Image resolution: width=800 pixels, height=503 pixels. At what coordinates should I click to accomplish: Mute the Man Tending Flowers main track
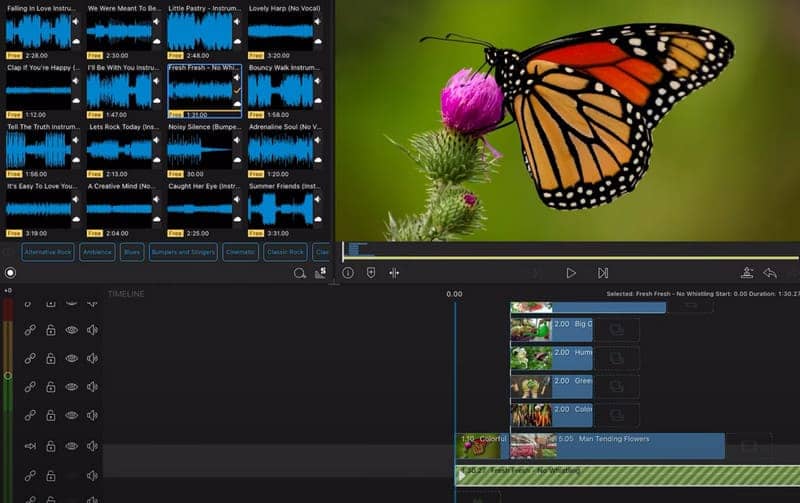point(92,446)
